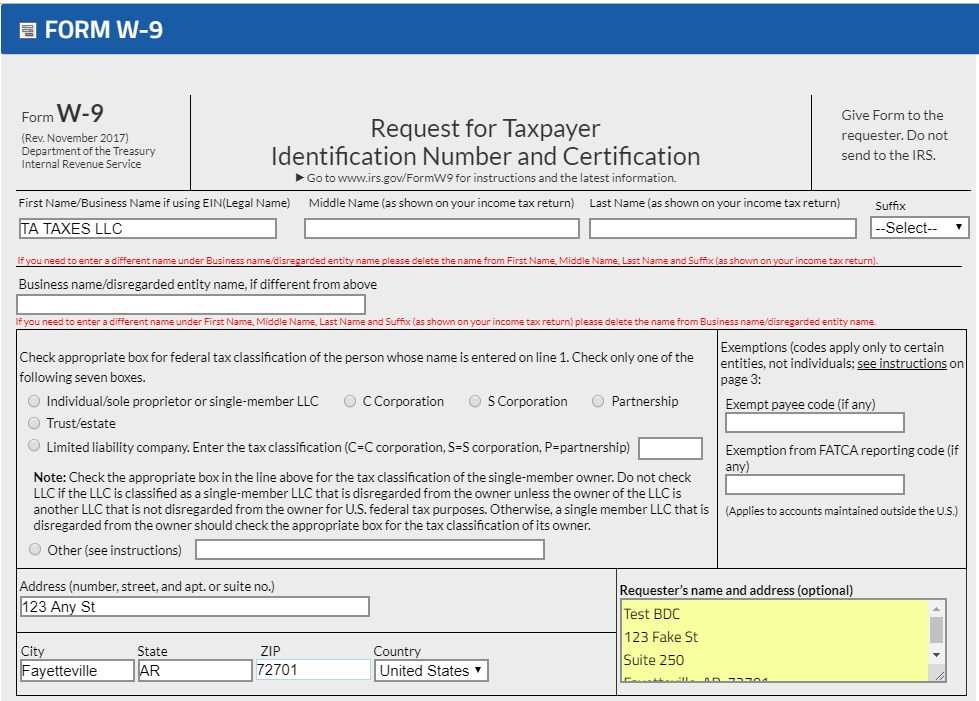Focus the Middle Name input field
The image size is (979, 701).
tap(441, 228)
